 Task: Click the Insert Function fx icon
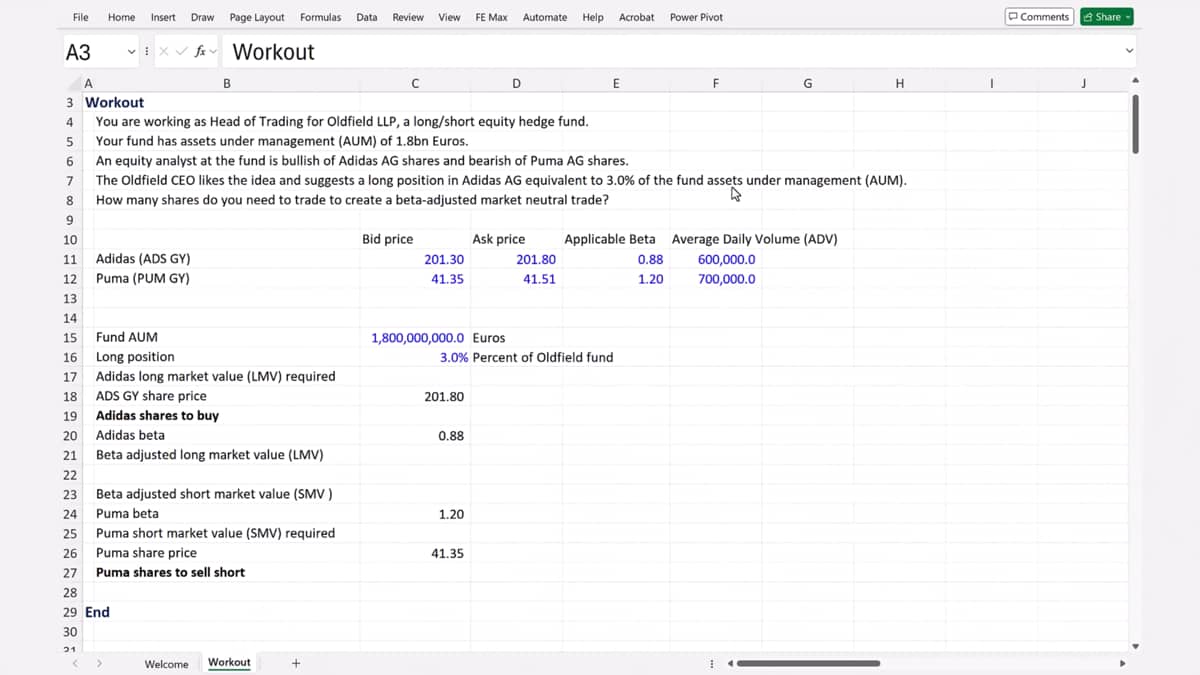coord(201,52)
